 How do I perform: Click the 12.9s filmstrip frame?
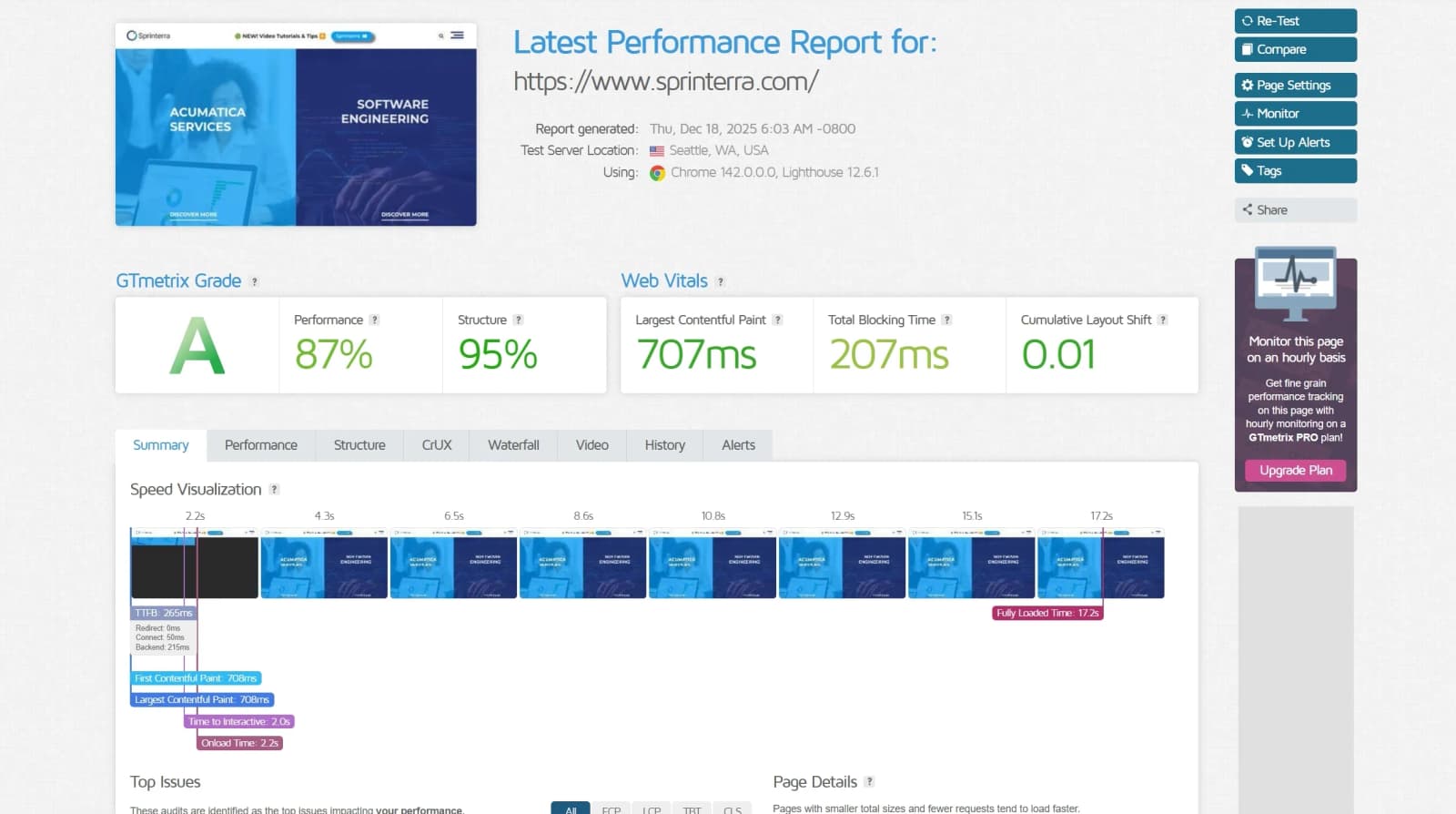(842, 563)
